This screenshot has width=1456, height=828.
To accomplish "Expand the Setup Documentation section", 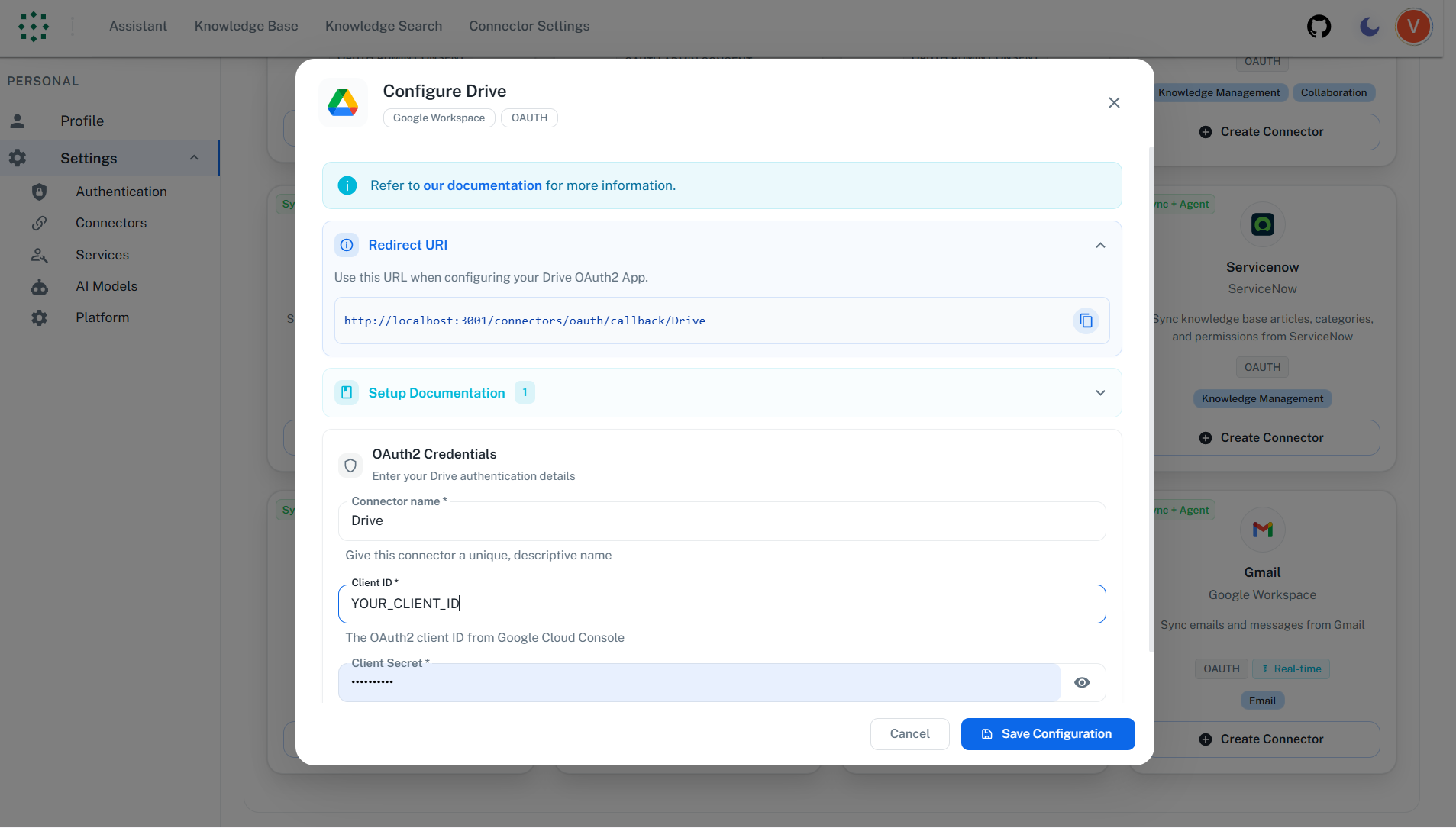I will point(1099,392).
